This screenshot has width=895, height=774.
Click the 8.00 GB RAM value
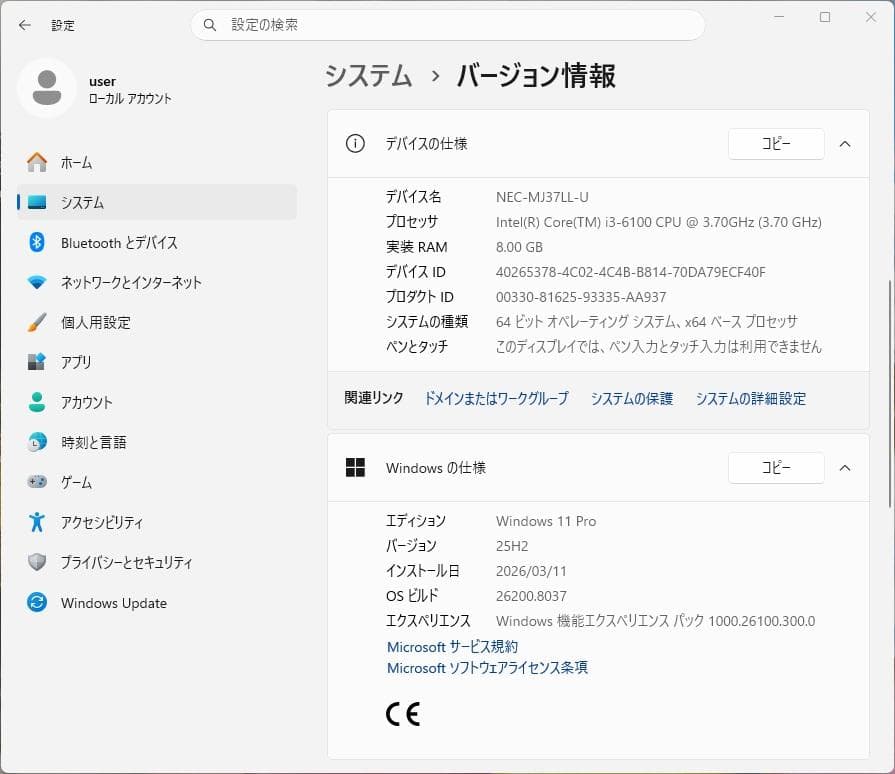519,247
